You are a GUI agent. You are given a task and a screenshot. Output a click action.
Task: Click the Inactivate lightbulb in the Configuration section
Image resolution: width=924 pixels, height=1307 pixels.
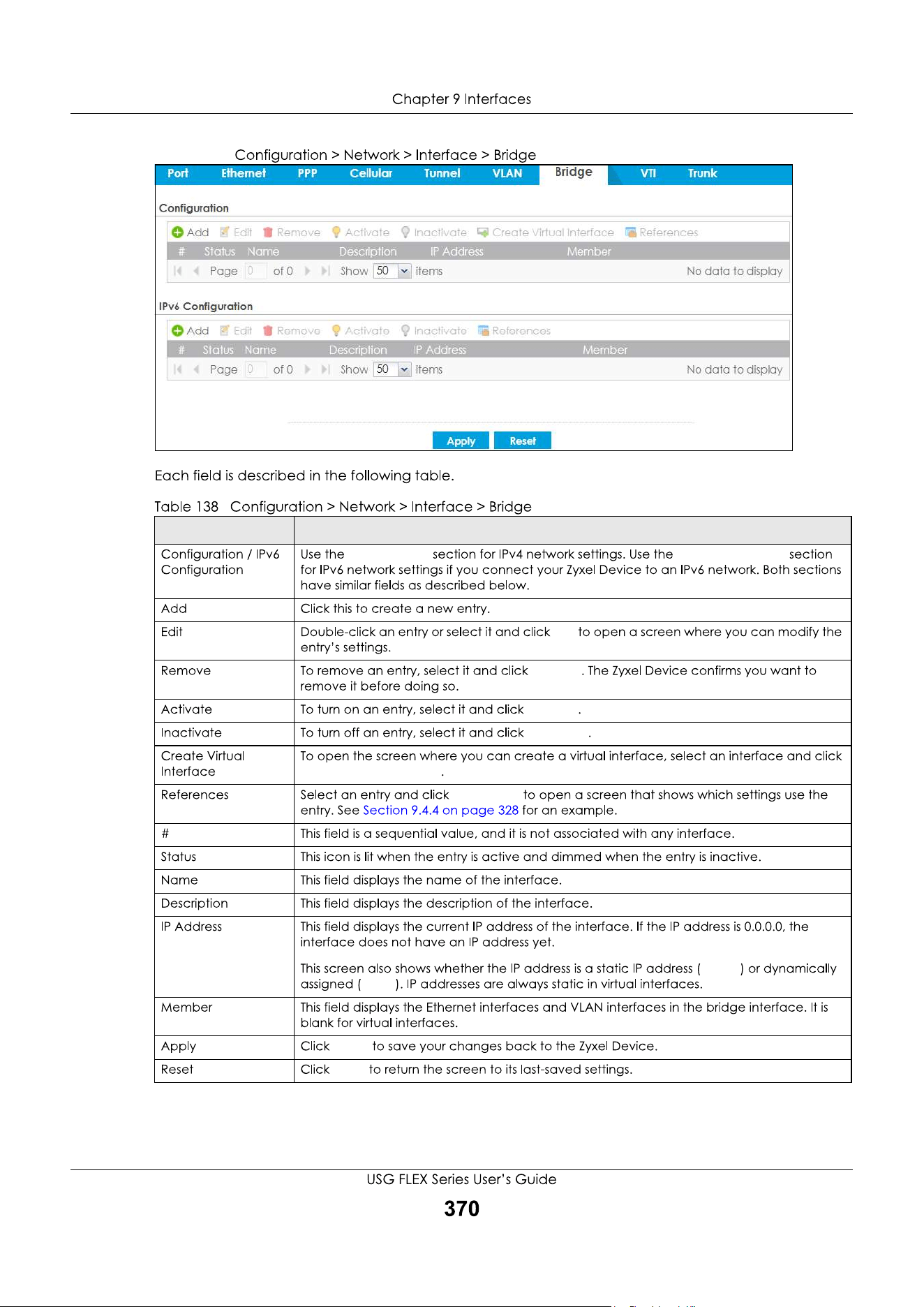tap(405, 232)
